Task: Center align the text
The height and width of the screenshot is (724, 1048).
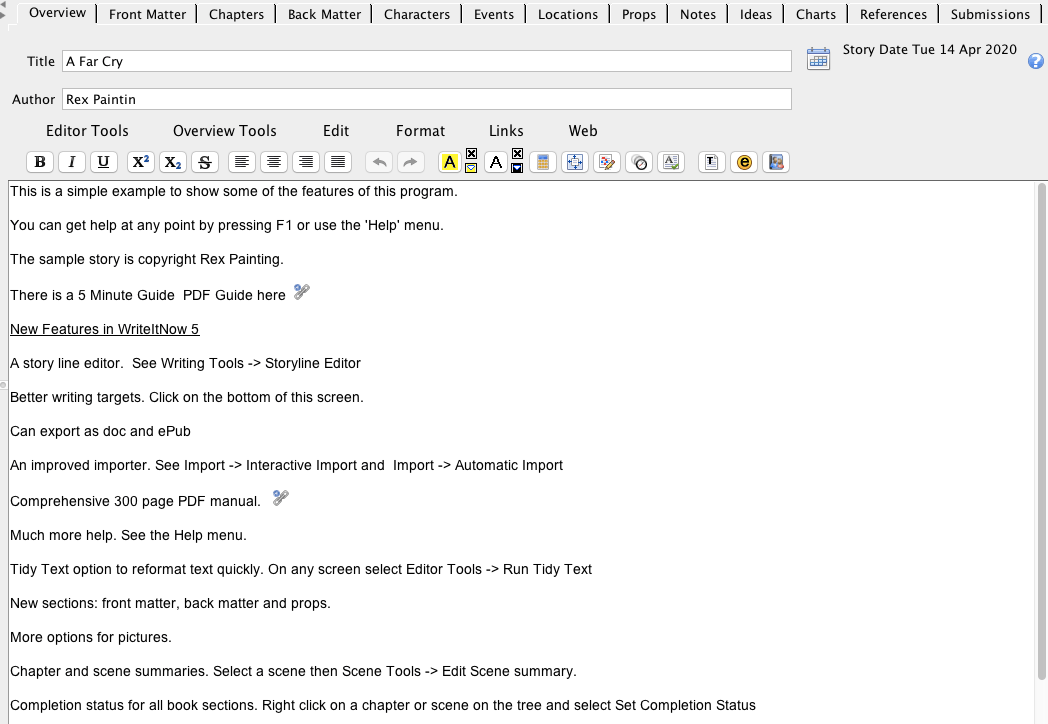Action: (274, 162)
